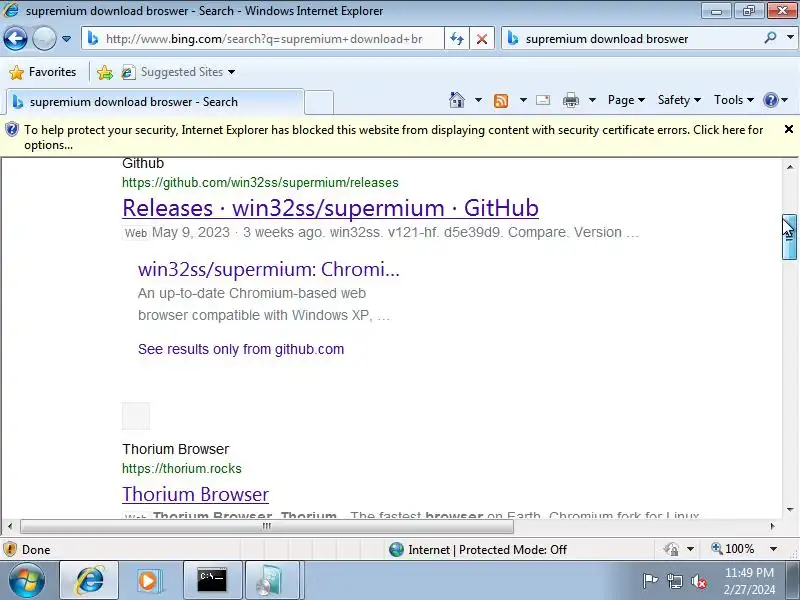800x600 pixels.
Task: Click the Read Mail envelope icon
Action: click(x=543, y=100)
